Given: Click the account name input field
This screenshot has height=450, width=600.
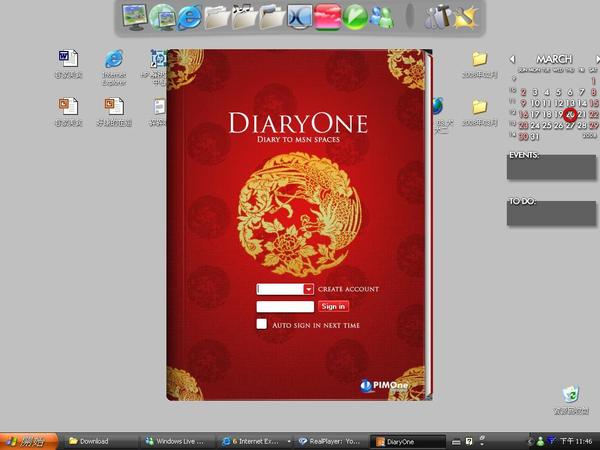Looking at the screenshot, I should (x=280, y=289).
